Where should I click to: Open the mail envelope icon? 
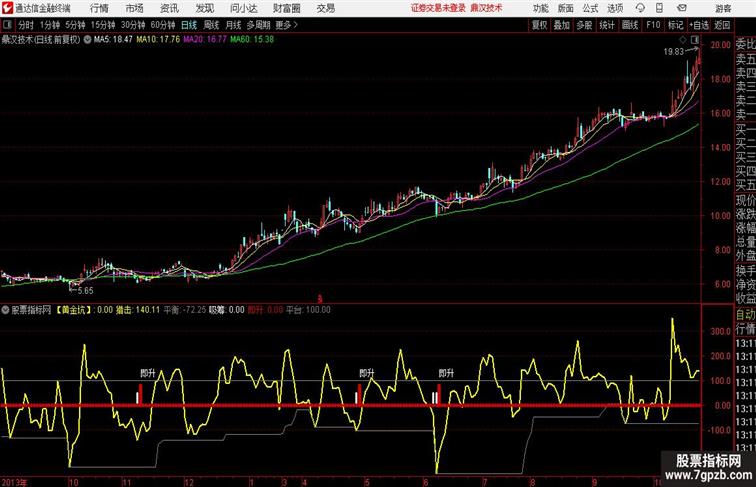pos(682,8)
